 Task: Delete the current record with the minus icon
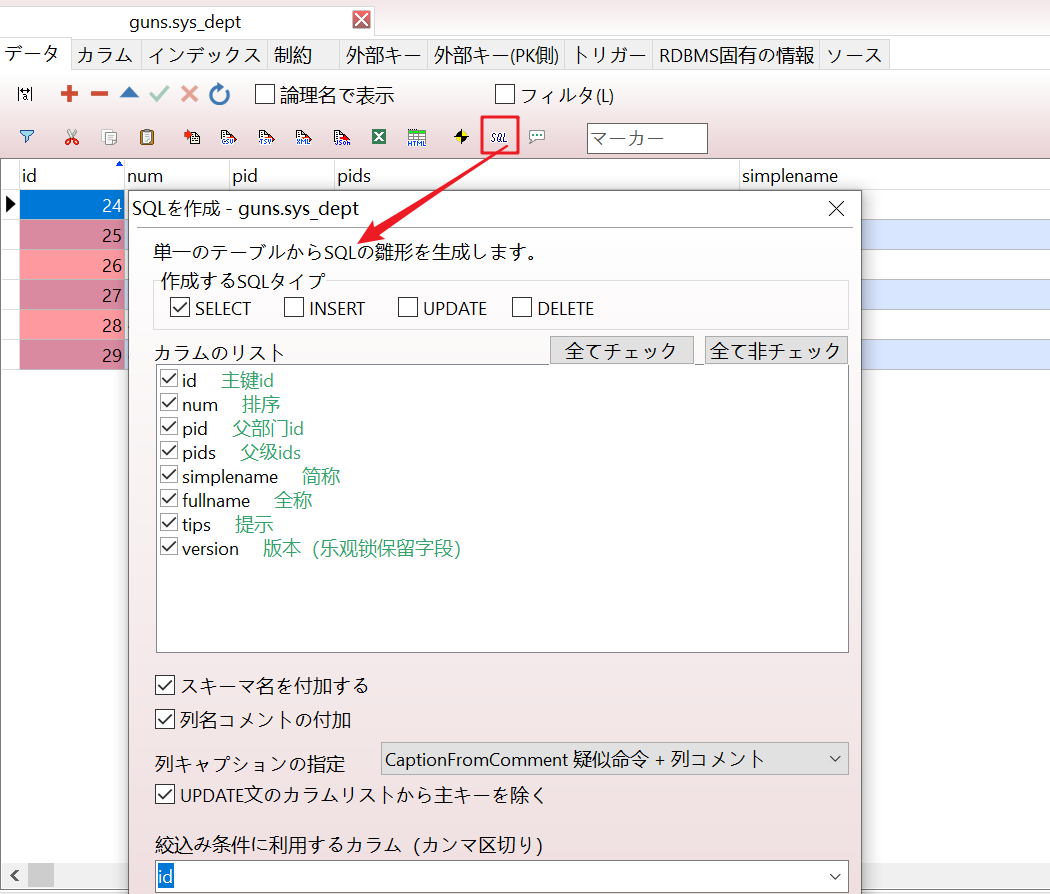pos(98,94)
